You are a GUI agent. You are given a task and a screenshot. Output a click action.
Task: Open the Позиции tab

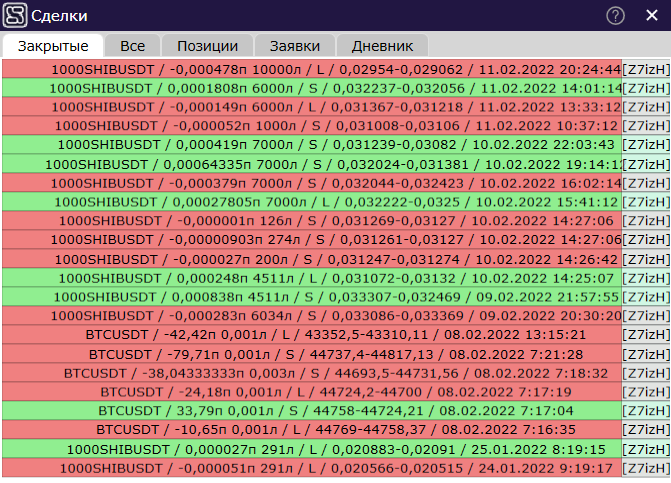click(x=208, y=46)
